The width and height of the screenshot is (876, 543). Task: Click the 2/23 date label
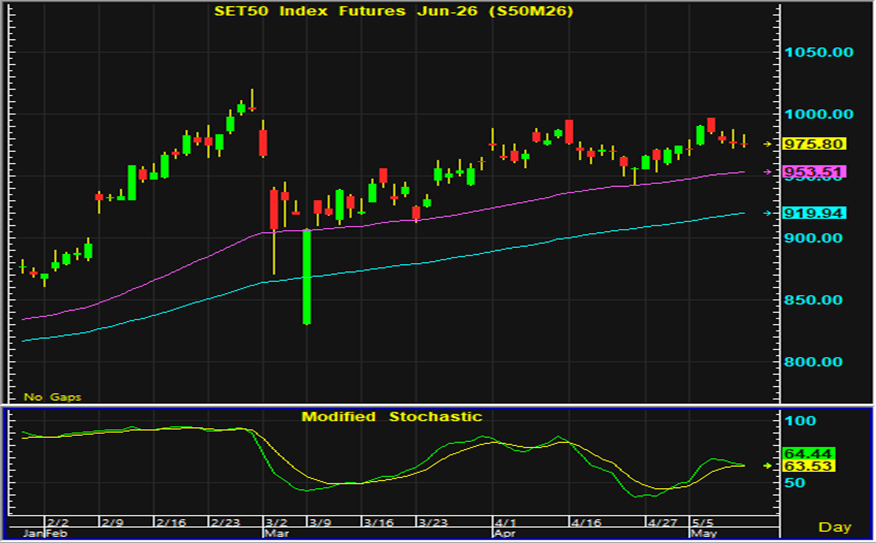coord(226,523)
